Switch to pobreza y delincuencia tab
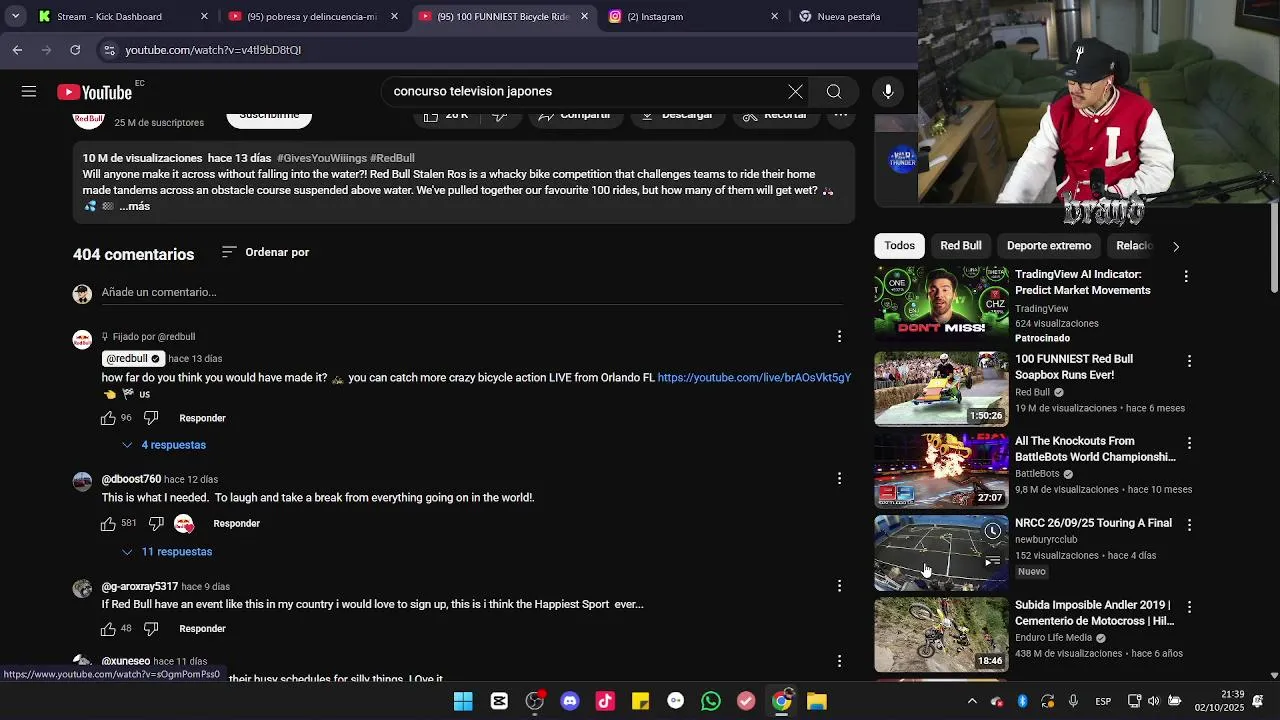The height and width of the screenshot is (720, 1280). (310, 16)
